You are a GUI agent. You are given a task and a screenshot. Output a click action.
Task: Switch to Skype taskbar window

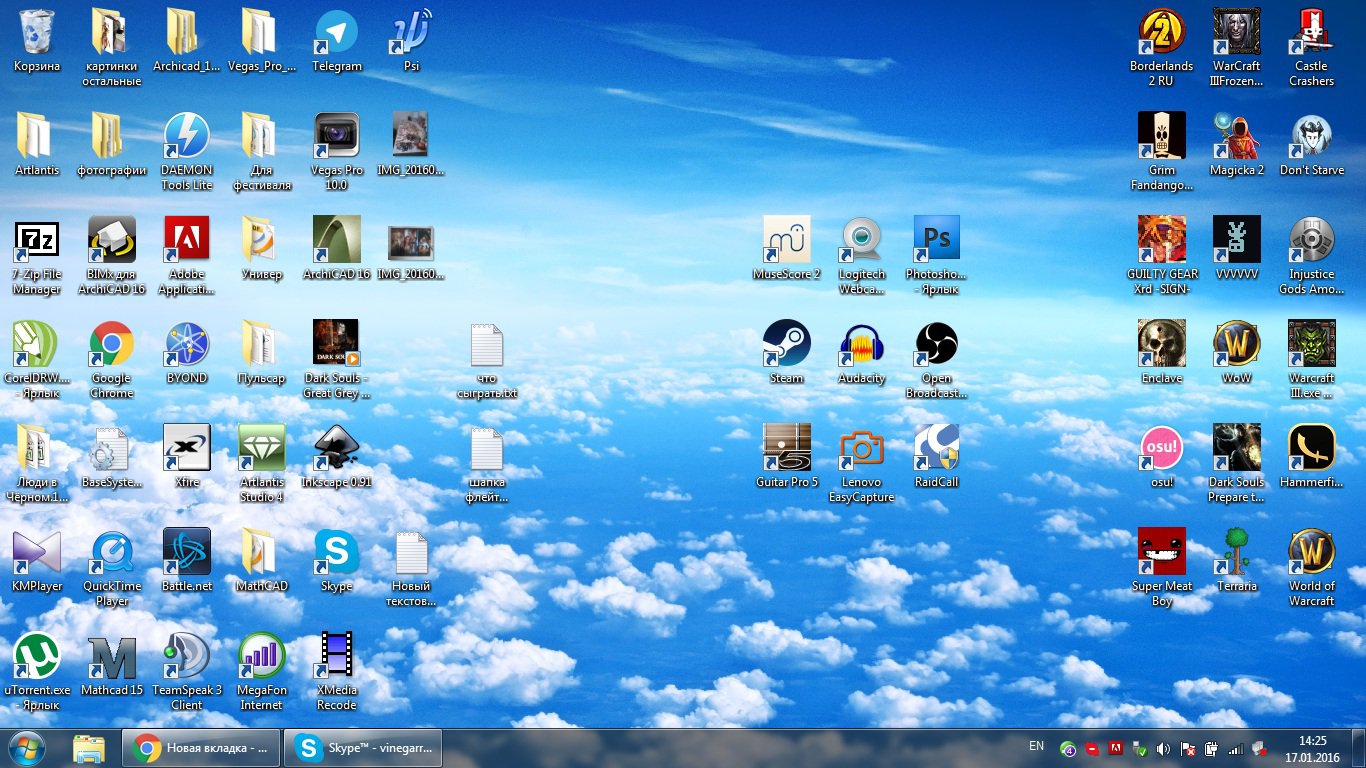tap(363, 748)
